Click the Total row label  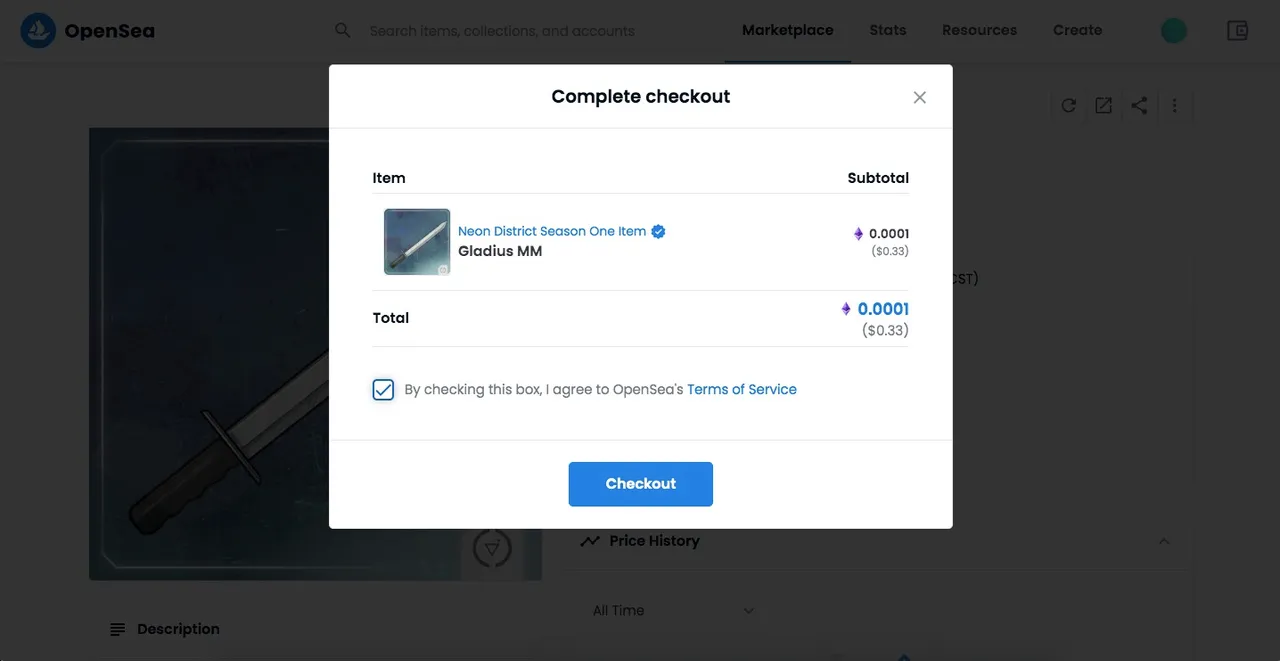coord(391,318)
